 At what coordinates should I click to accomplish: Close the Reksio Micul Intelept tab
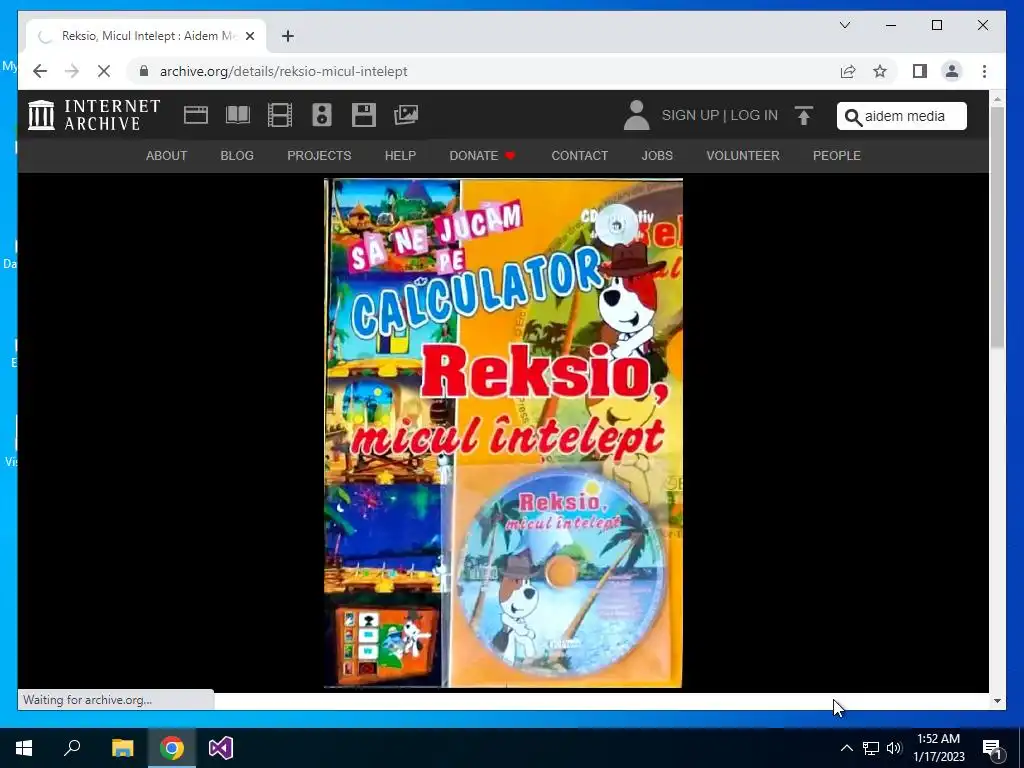coord(250,36)
